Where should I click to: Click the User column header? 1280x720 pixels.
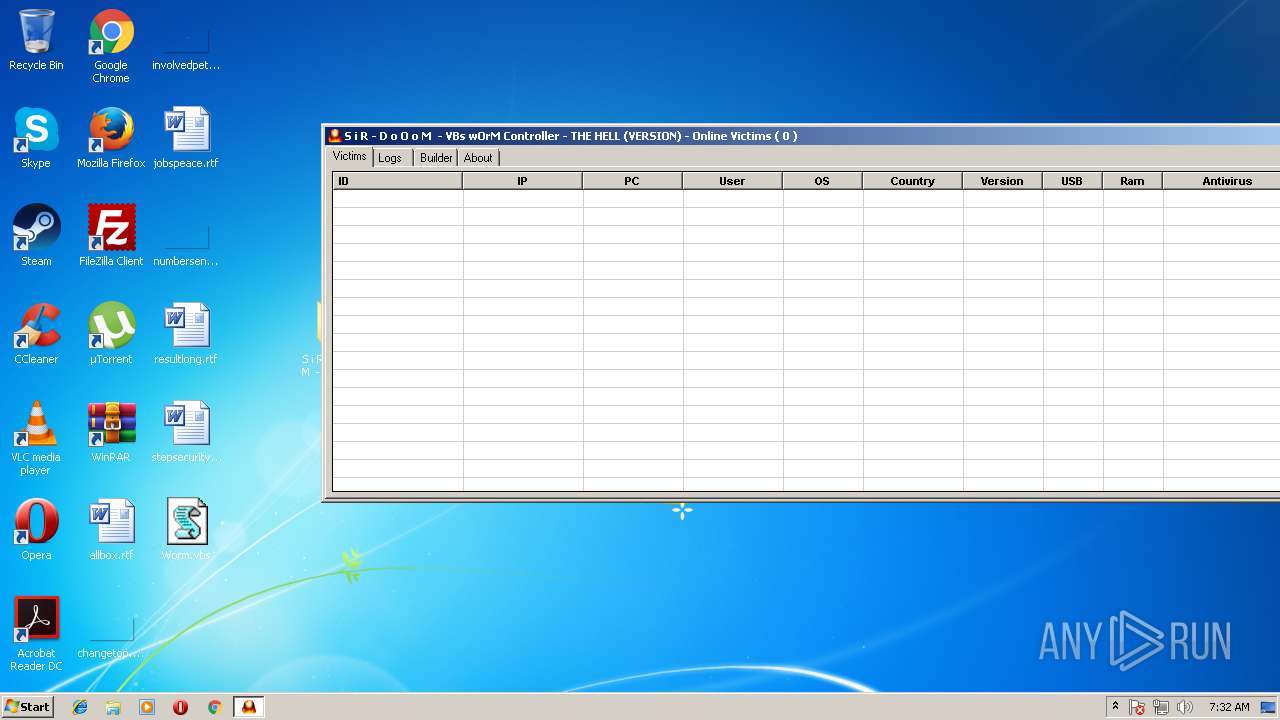(x=732, y=181)
